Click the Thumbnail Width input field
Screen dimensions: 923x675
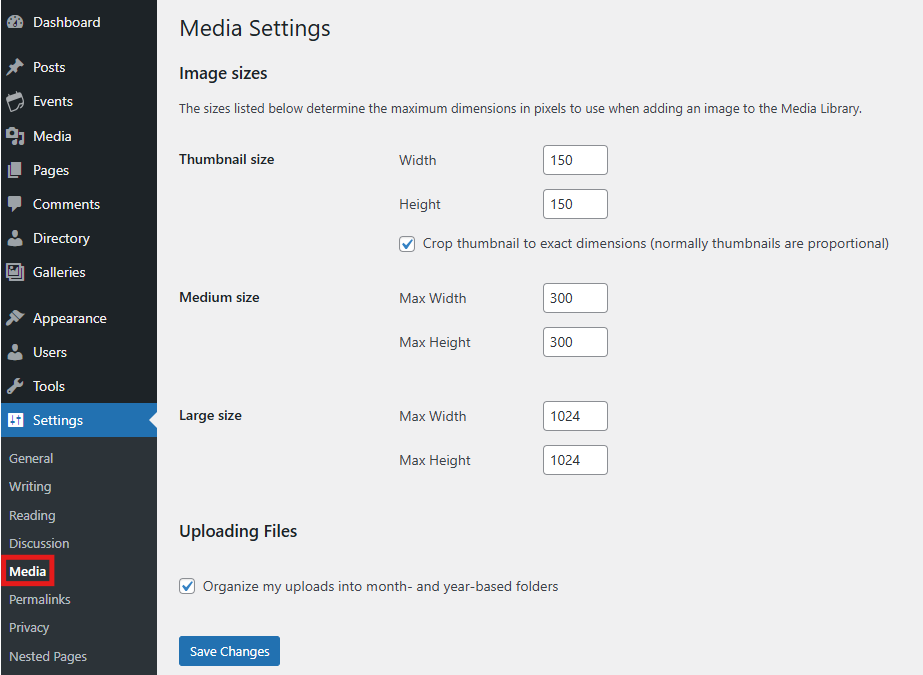click(x=575, y=160)
